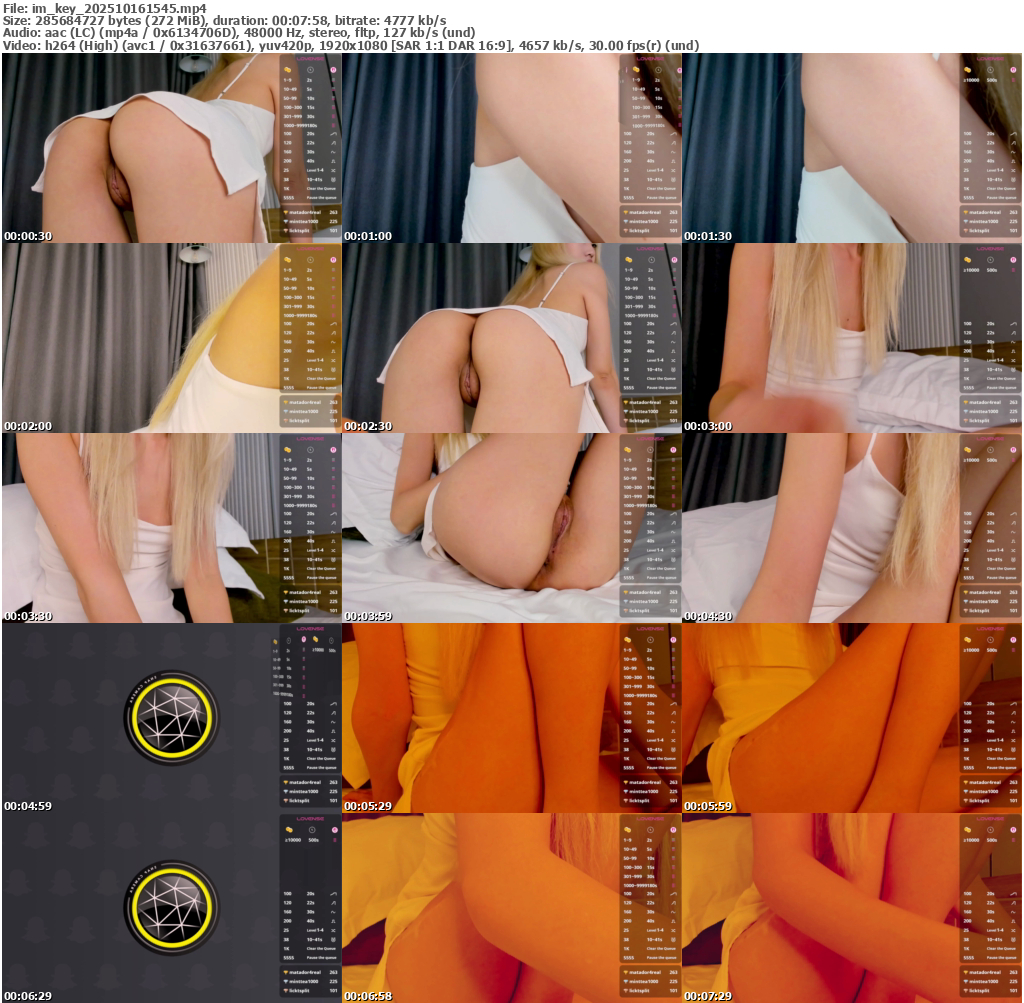Open the frame at timestamp 00:01:30

coord(852,148)
